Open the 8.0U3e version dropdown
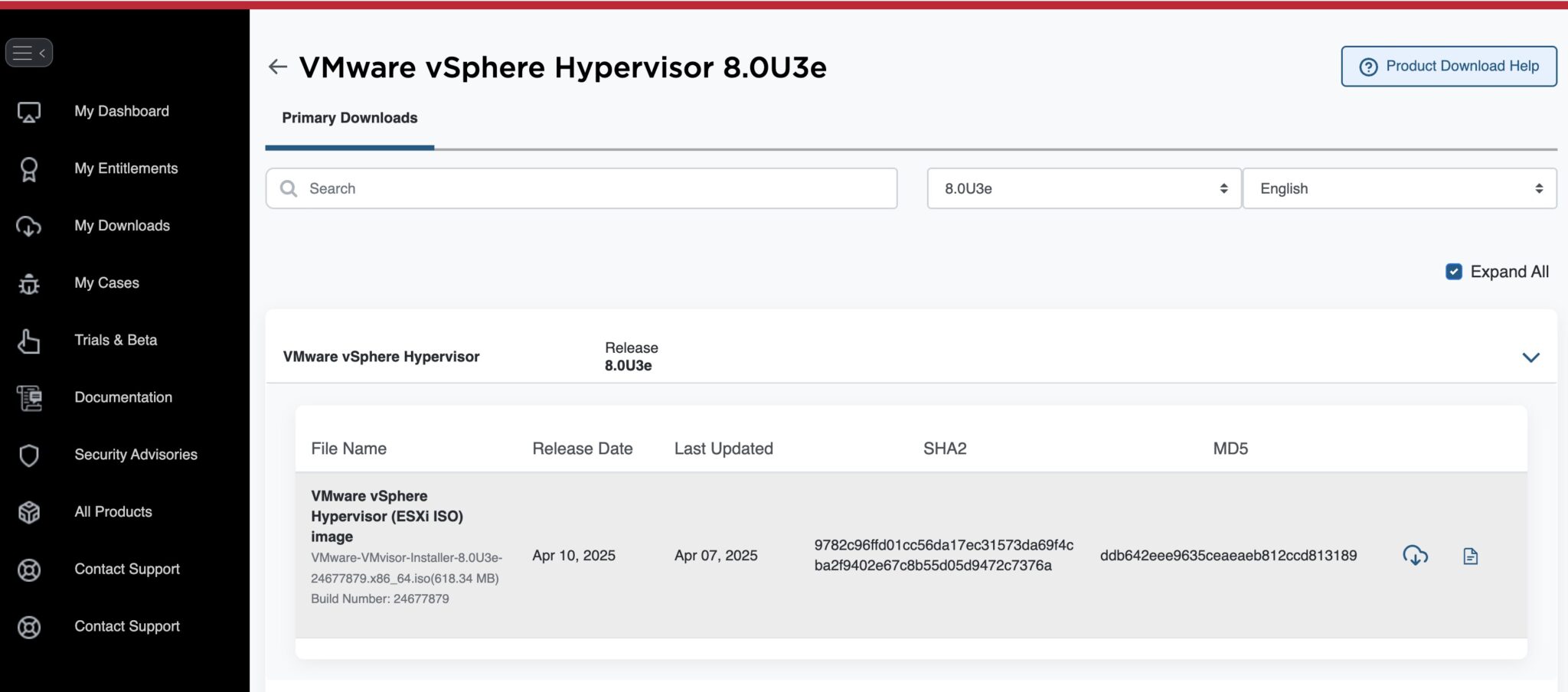 point(1083,188)
